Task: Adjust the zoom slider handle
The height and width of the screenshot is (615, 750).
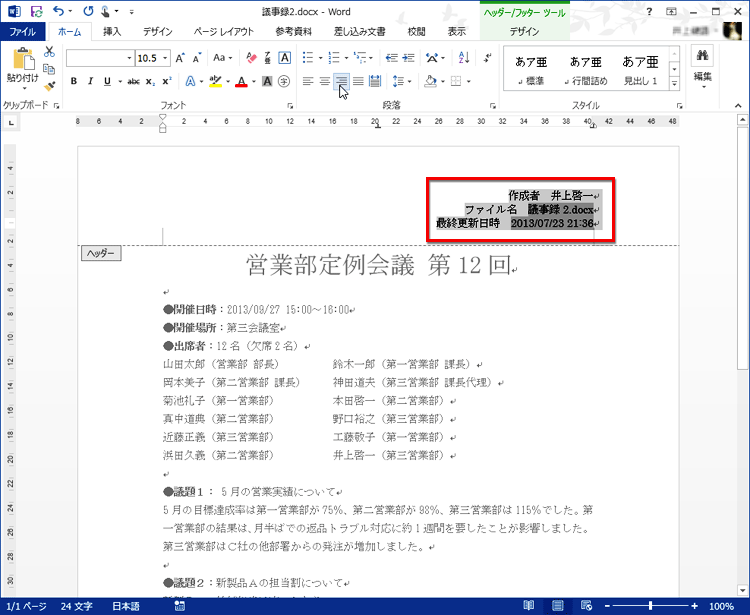Action: [x=650, y=606]
